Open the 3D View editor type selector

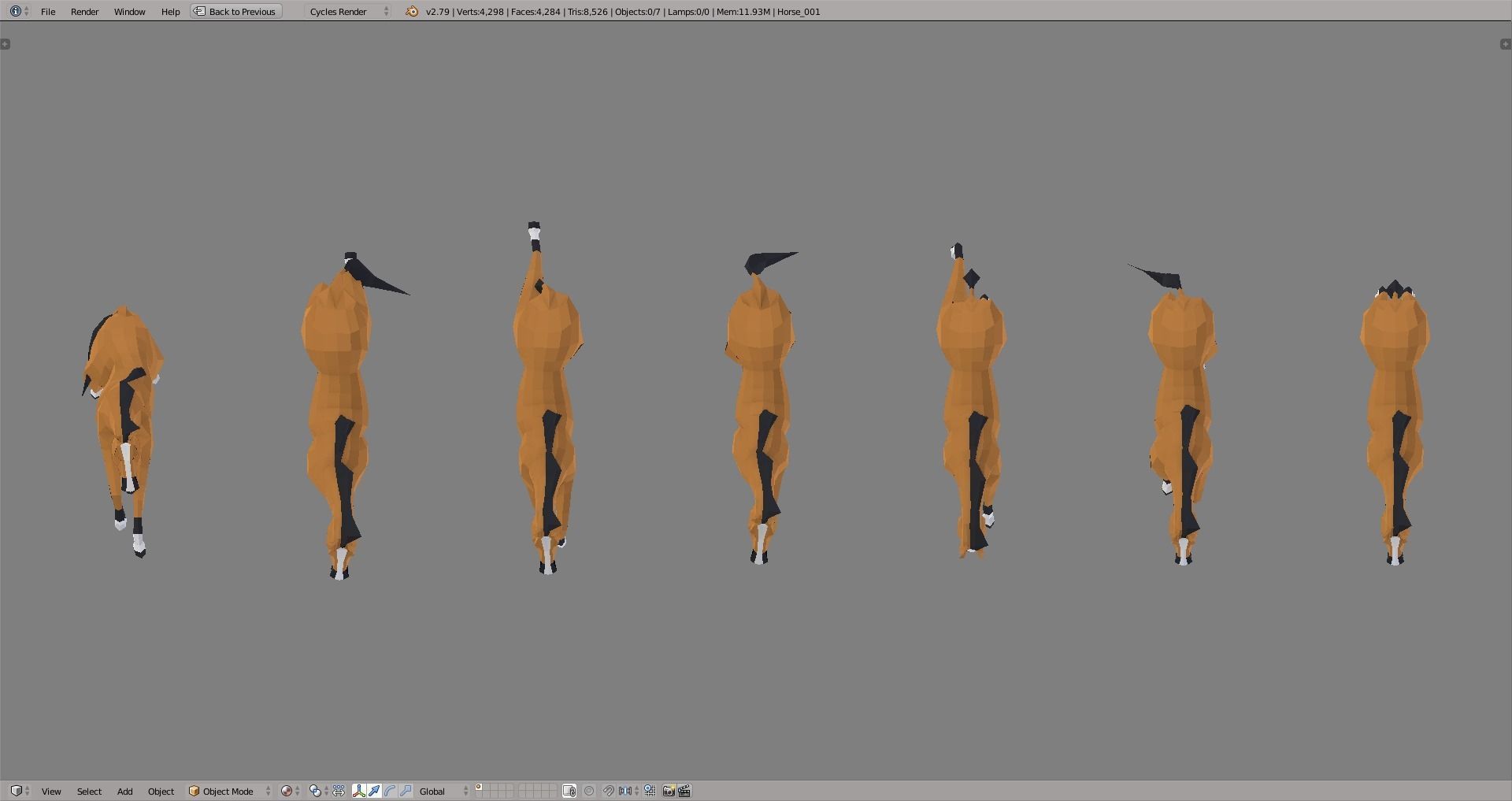coord(19,791)
